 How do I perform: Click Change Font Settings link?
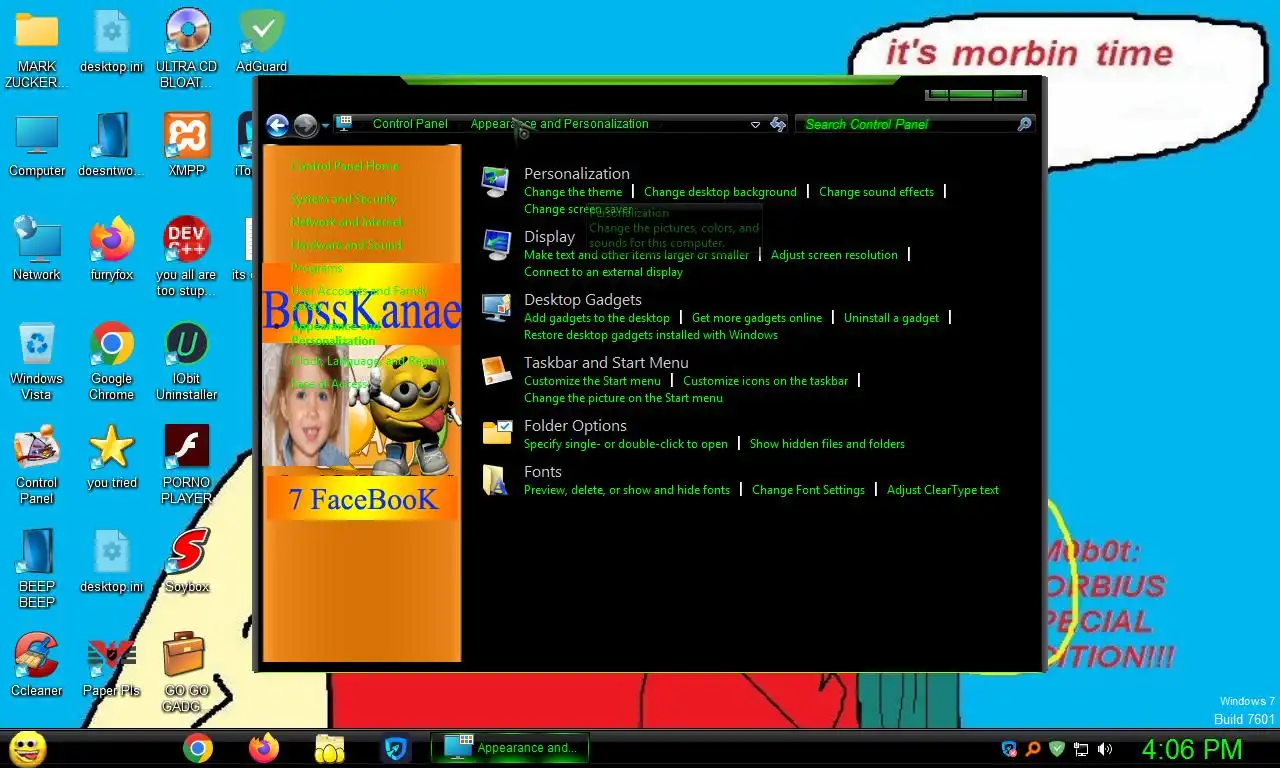[808, 490]
